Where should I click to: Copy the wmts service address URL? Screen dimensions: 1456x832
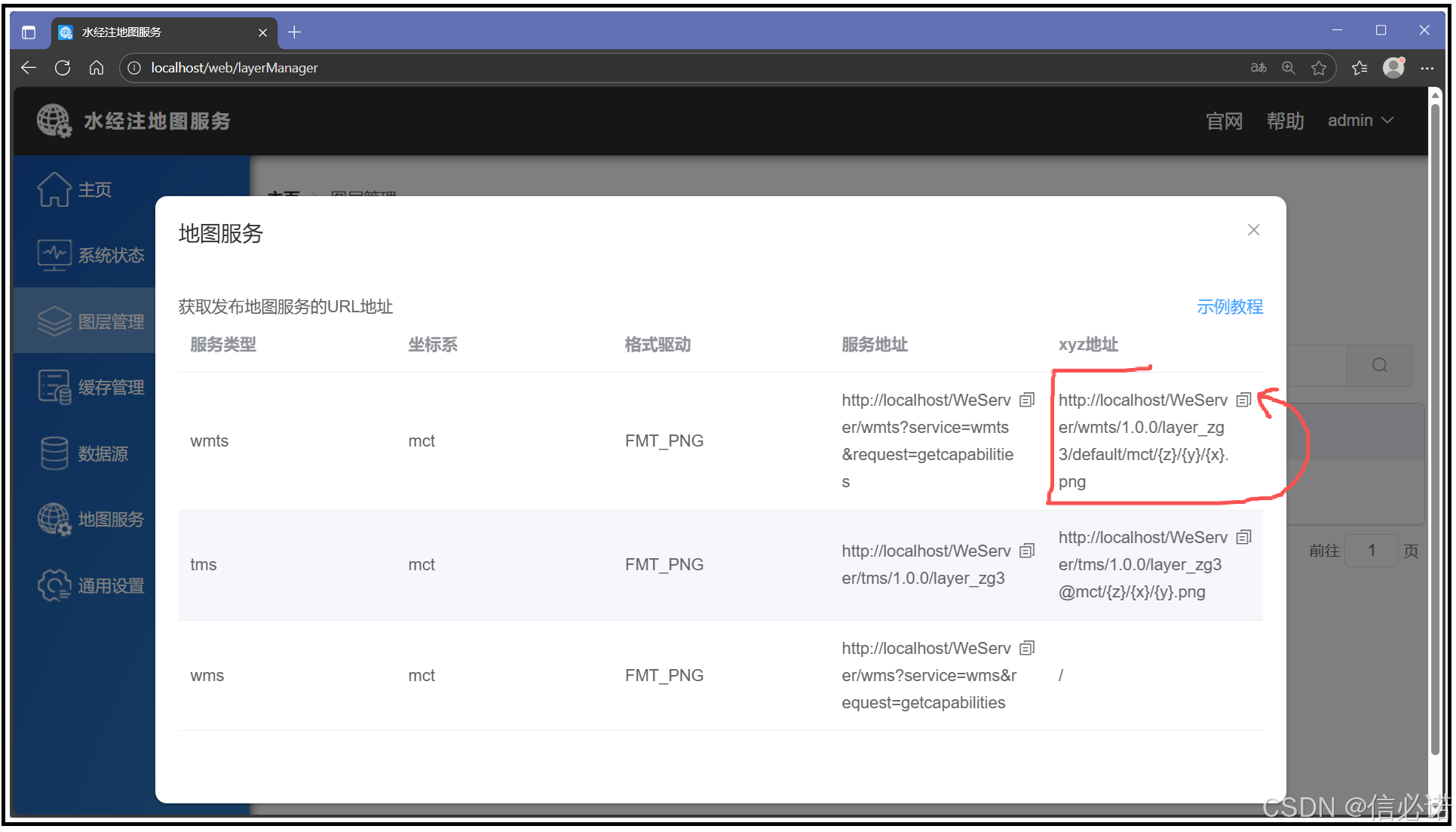1026,400
